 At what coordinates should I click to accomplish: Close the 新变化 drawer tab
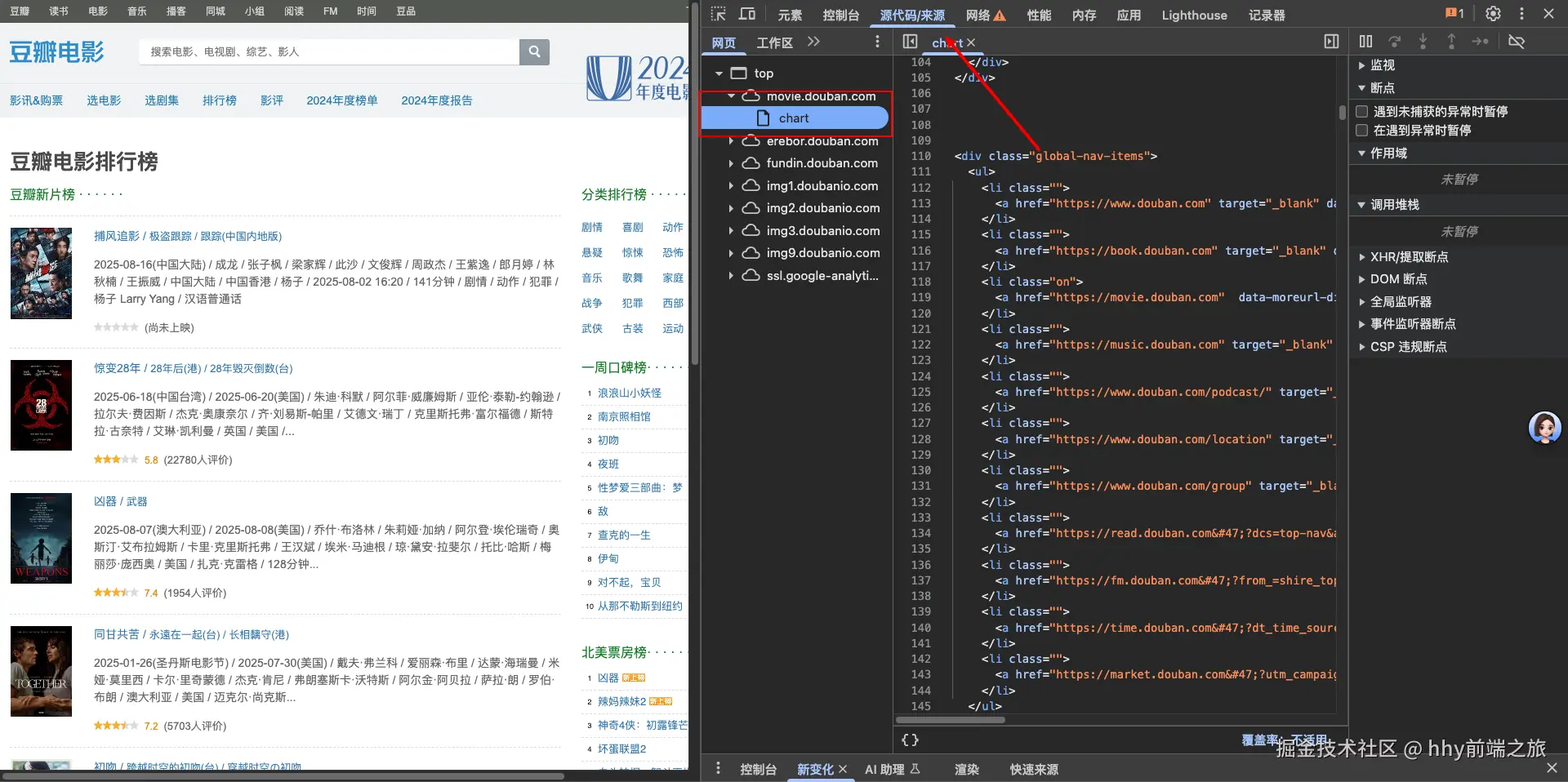pyautogui.click(x=843, y=769)
